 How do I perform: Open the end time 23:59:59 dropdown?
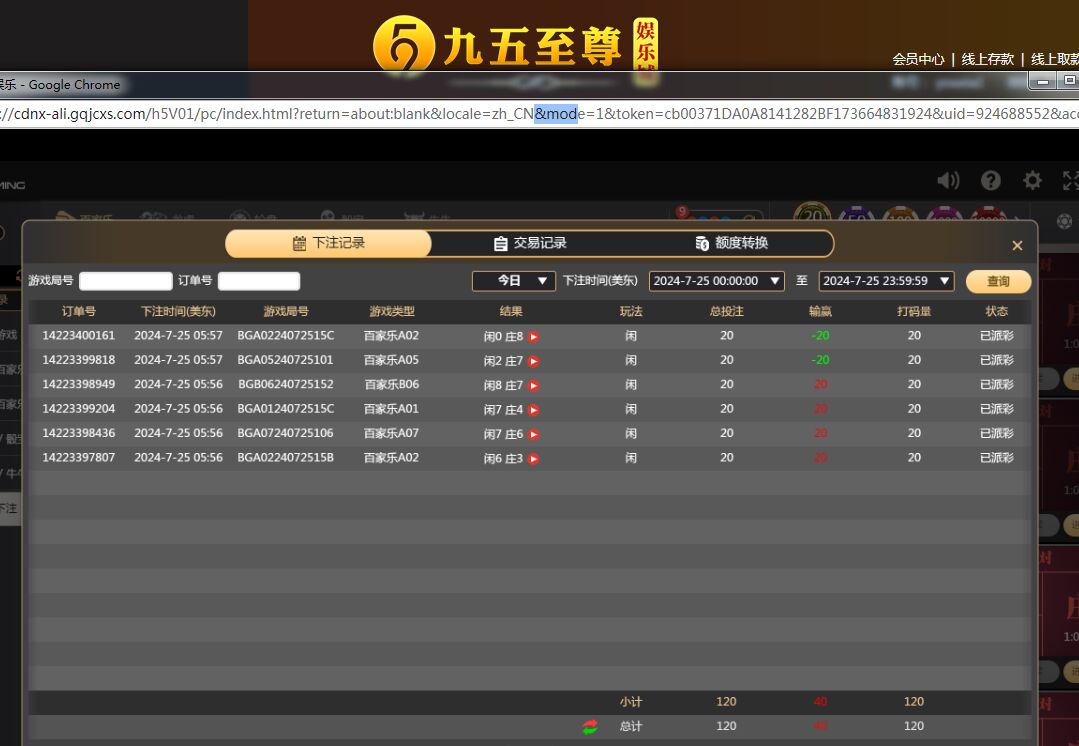(x=886, y=281)
